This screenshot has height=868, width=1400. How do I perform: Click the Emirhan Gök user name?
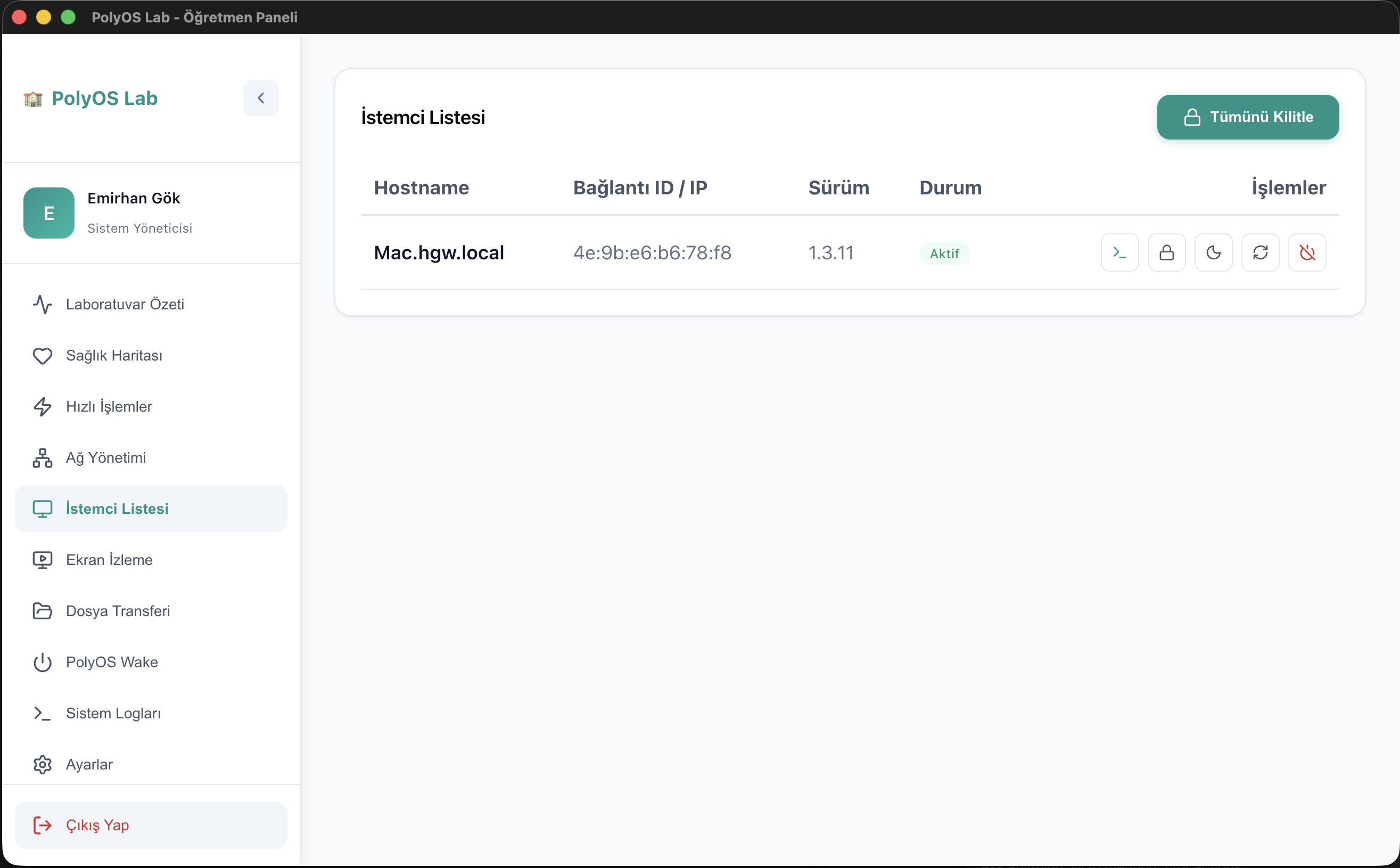coord(134,198)
